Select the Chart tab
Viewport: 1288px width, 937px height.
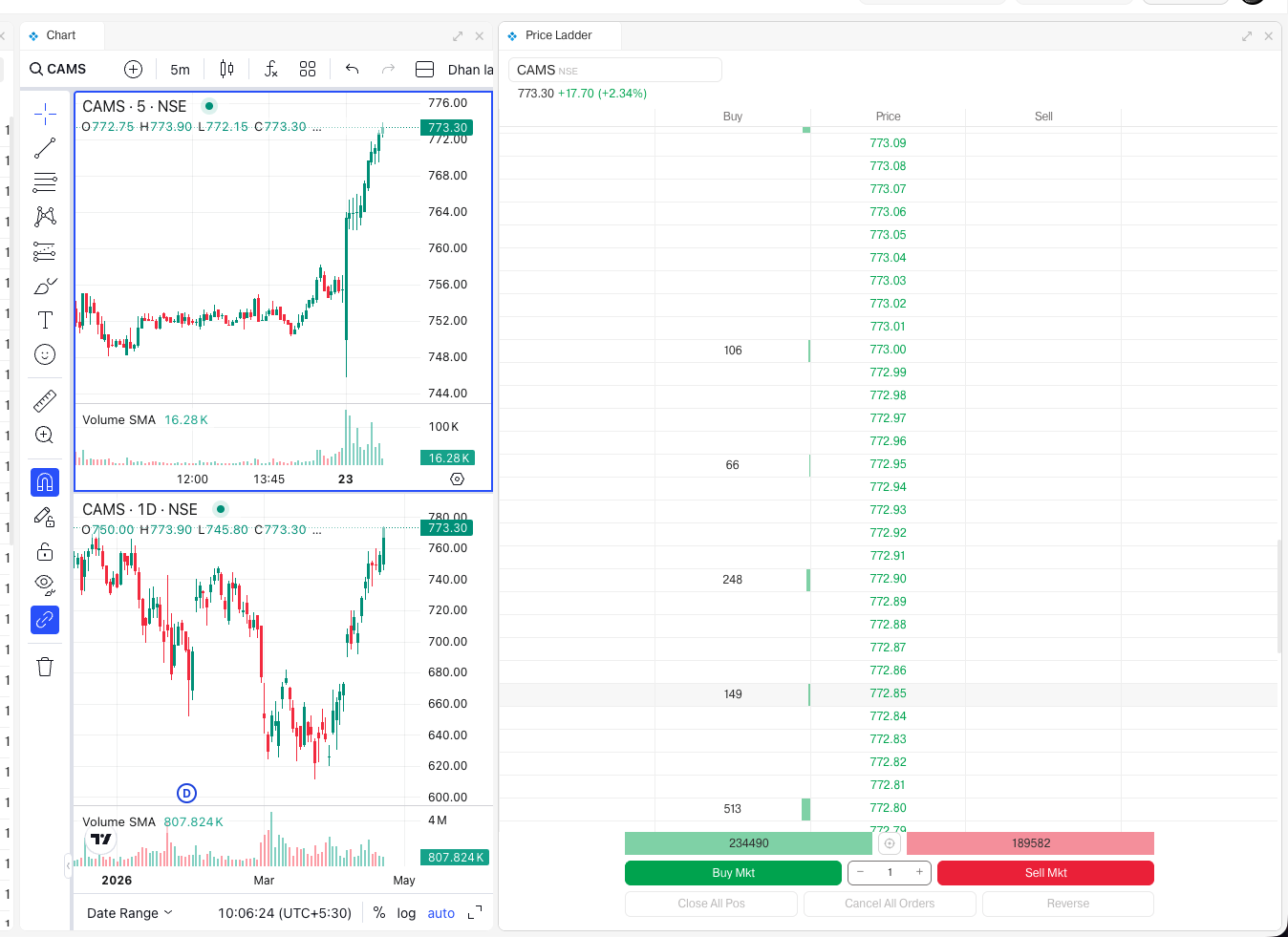click(x=60, y=35)
